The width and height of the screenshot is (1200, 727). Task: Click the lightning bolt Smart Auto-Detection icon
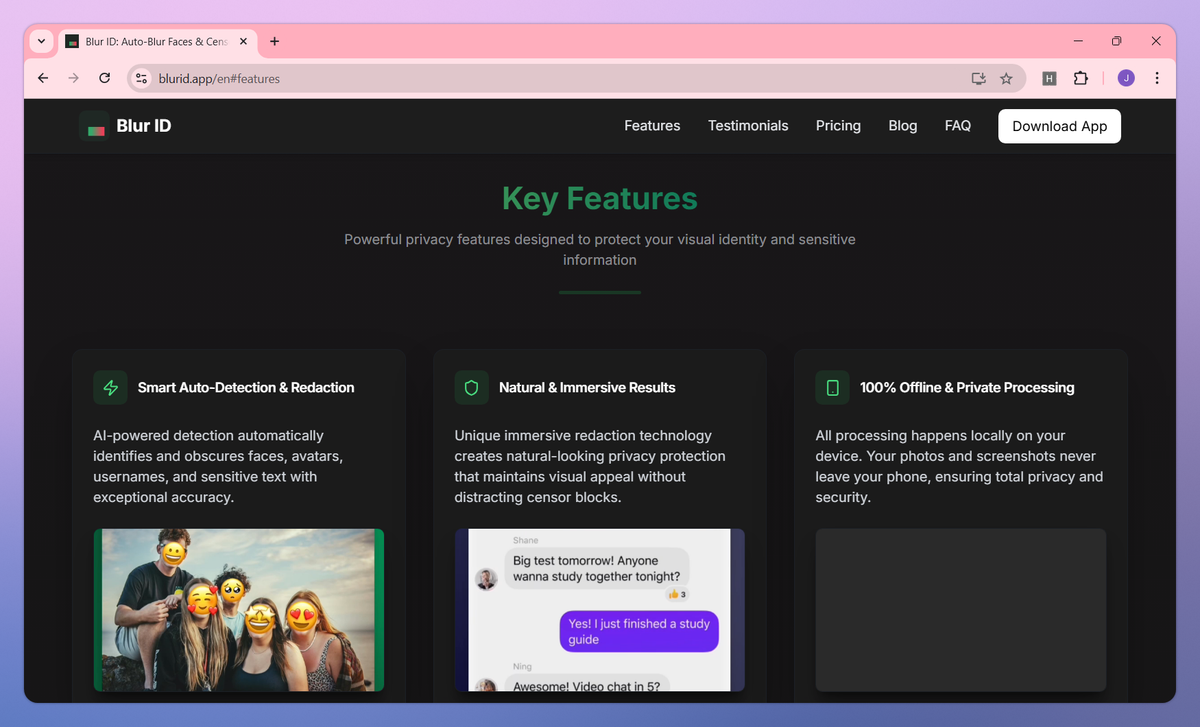click(110, 388)
